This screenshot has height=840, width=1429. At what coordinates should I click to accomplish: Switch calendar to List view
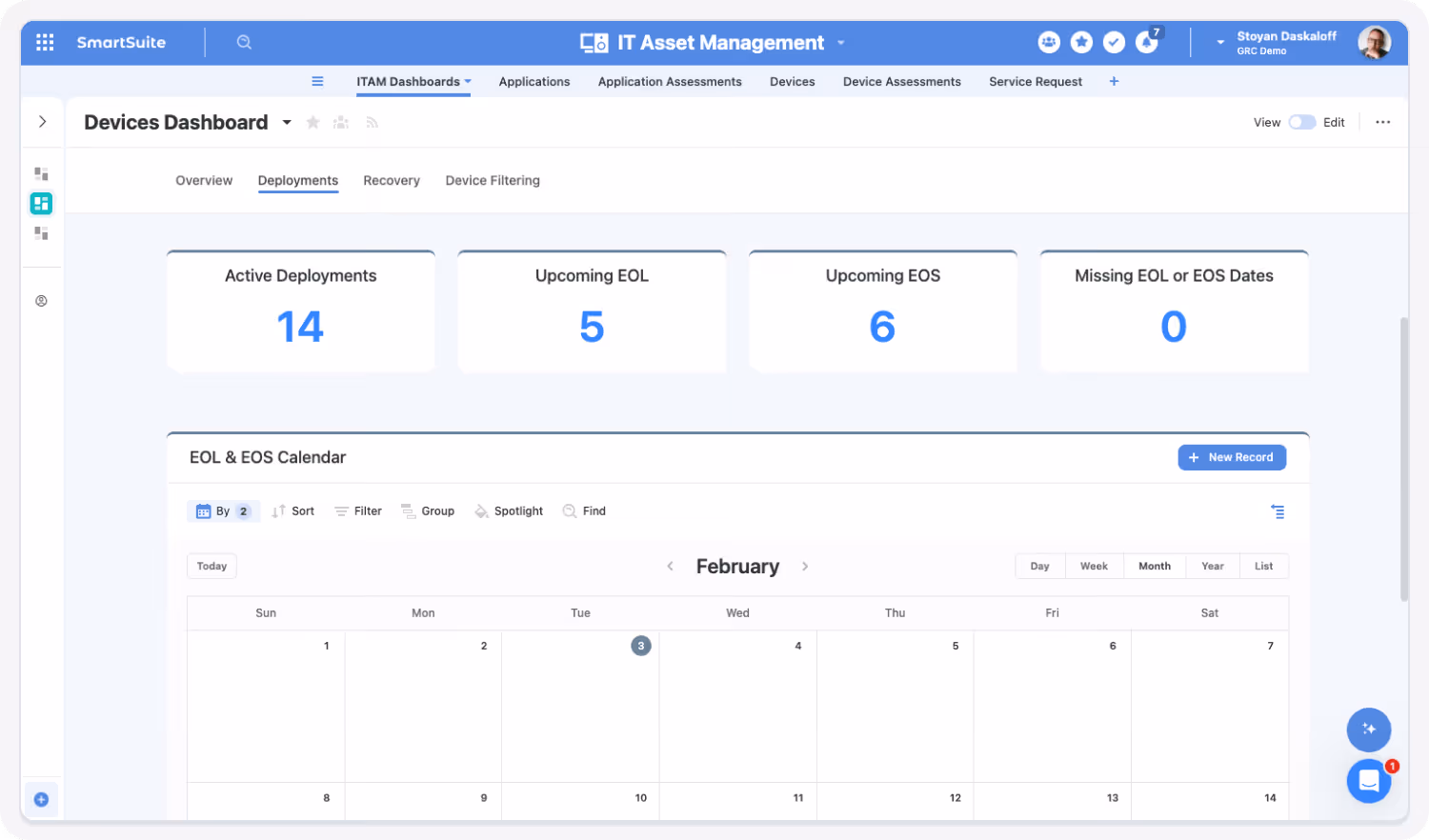[1263, 566]
